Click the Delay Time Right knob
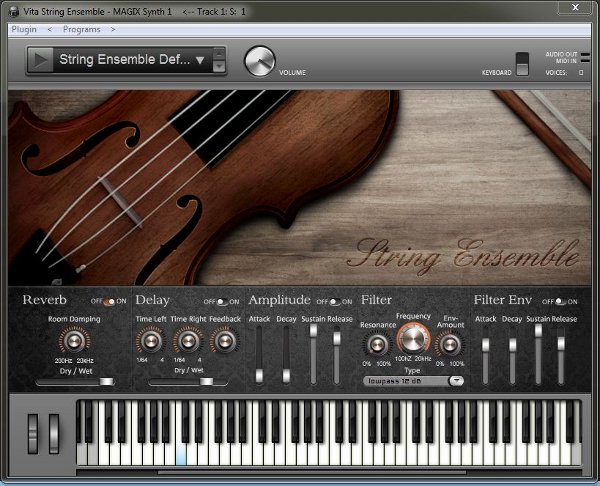600x486 pixels. (x=188, y=340)
